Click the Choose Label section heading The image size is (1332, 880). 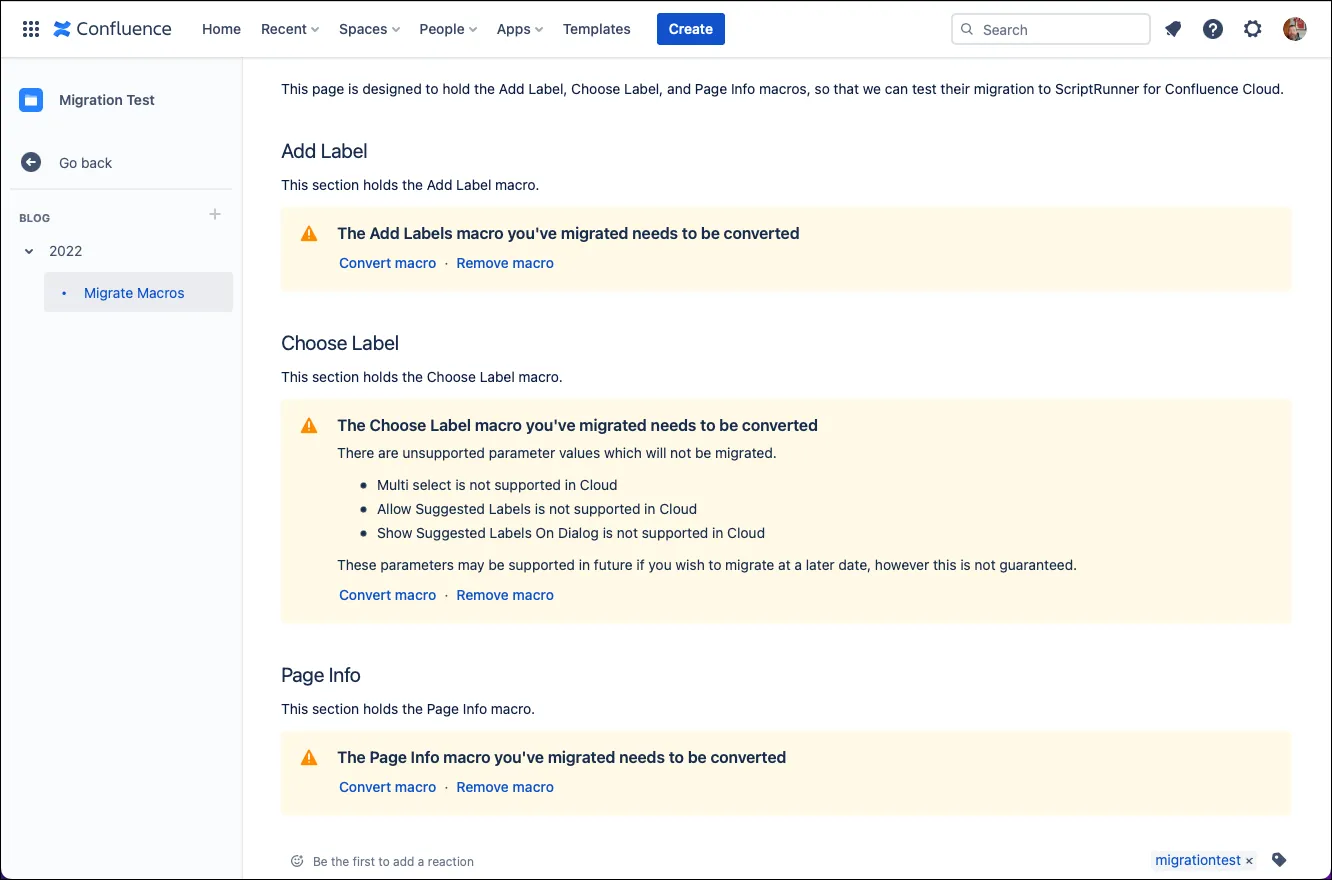340,343
